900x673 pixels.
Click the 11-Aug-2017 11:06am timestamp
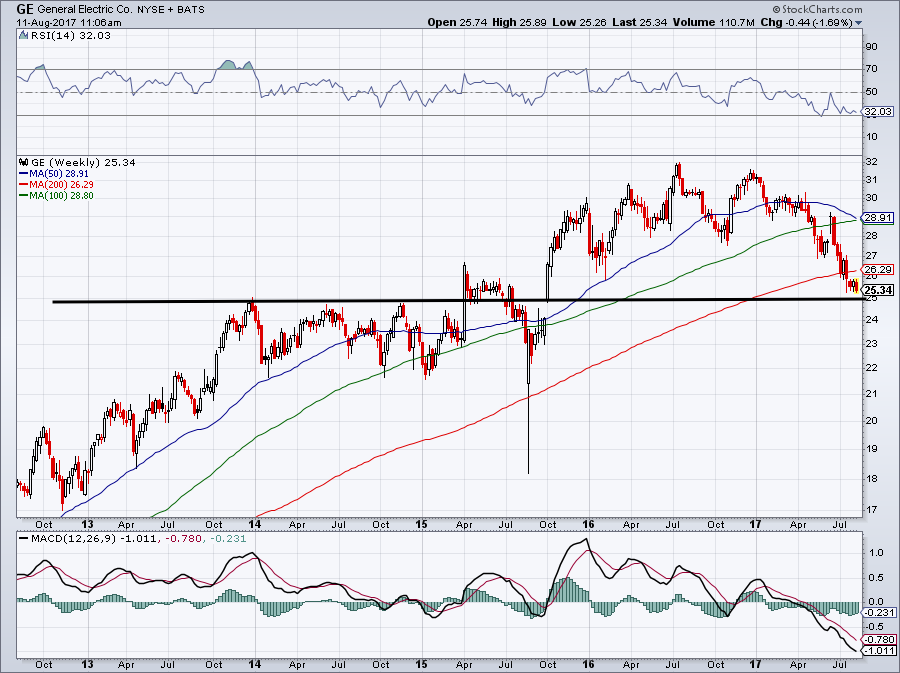[69, 23]
